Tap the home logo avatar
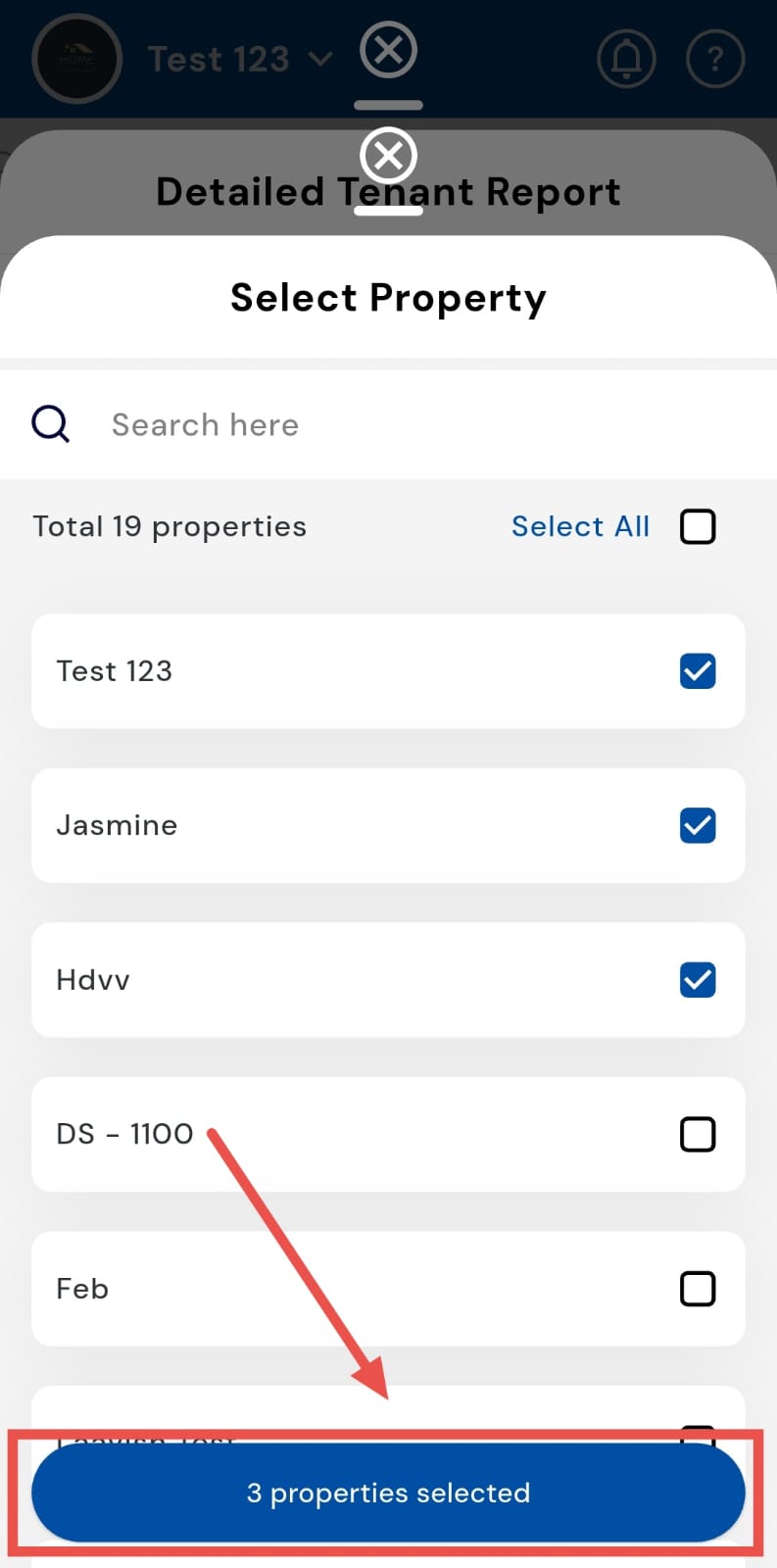Image resolution: width=777 pixels, height=1568 pixels. pos(76,59)
